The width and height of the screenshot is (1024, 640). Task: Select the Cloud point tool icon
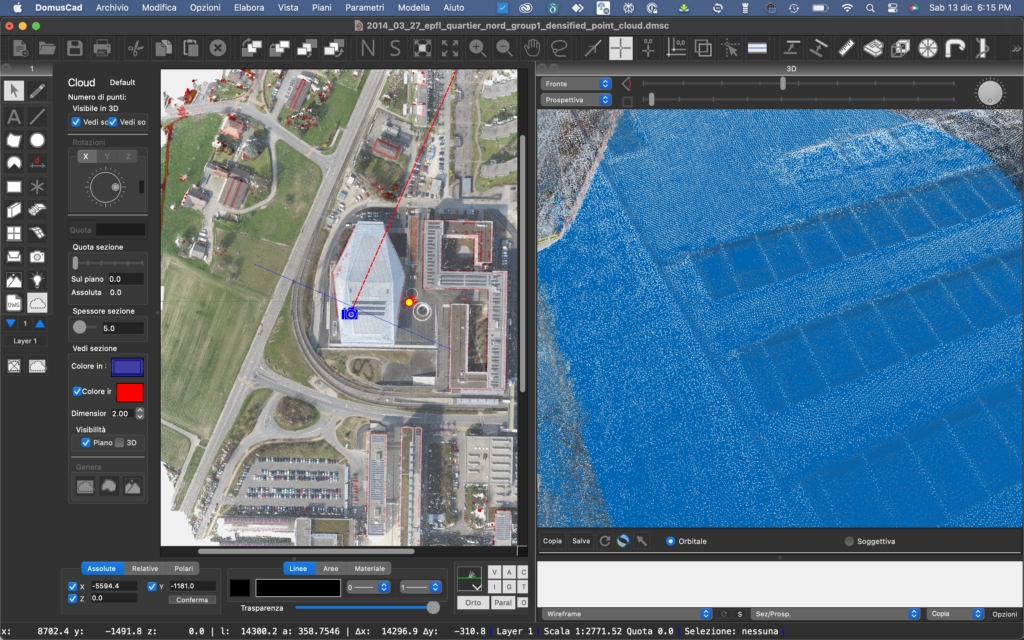click(x=37, y=303)
